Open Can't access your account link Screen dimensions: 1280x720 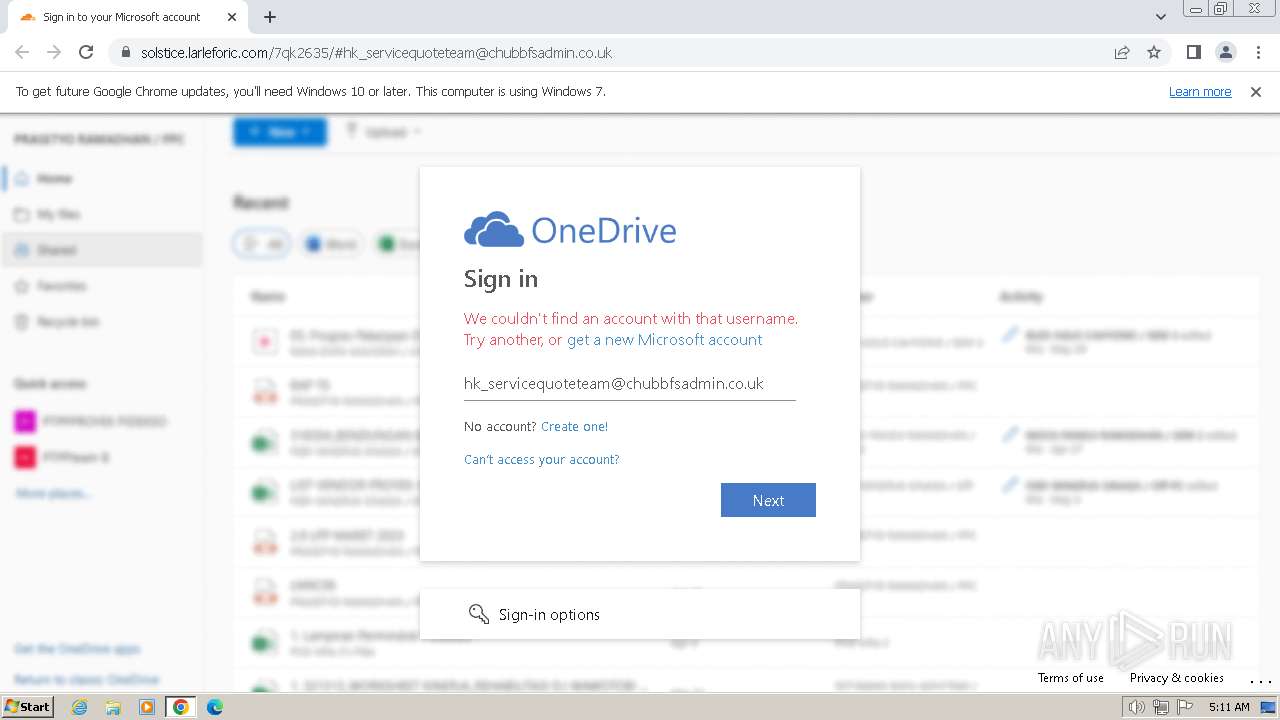541,460
